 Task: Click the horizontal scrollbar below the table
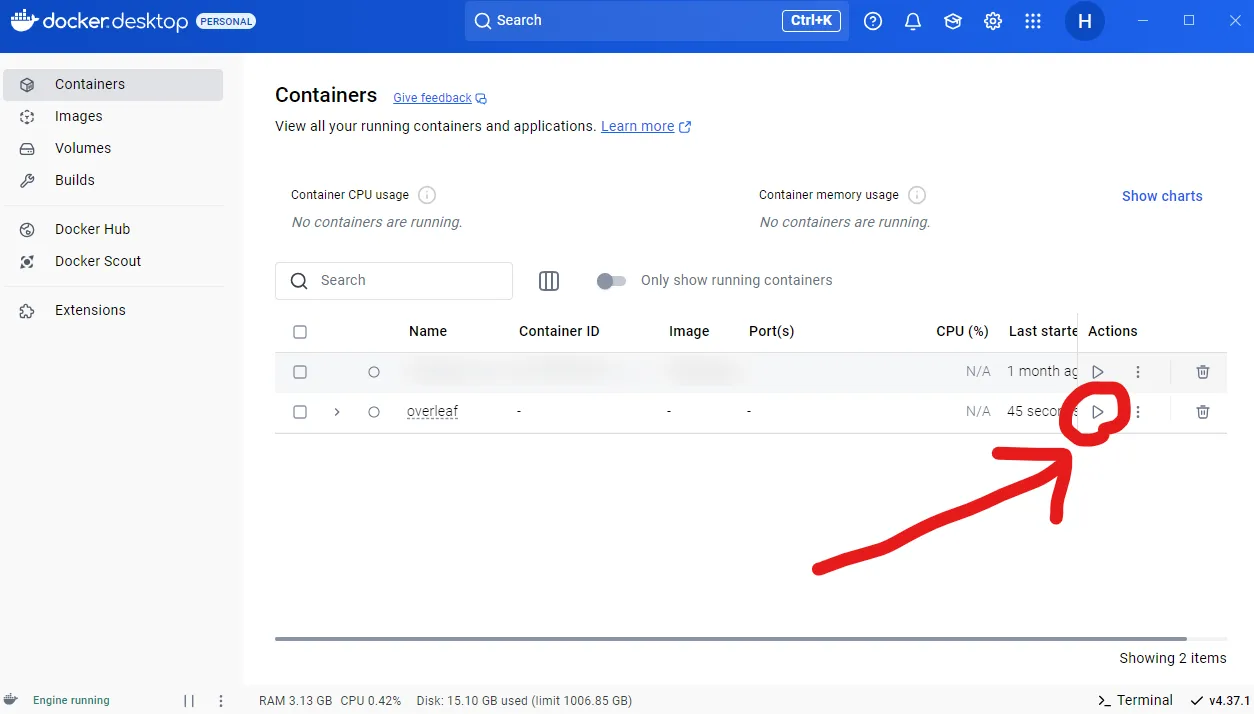[x=730, y=638]
